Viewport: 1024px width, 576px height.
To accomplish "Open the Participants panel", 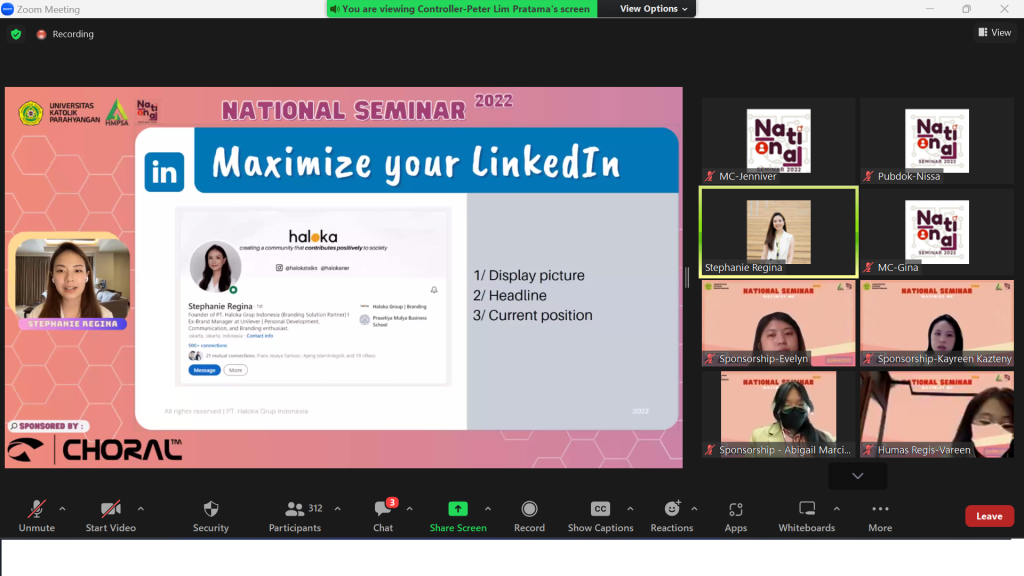I will (x=295, y=509).
